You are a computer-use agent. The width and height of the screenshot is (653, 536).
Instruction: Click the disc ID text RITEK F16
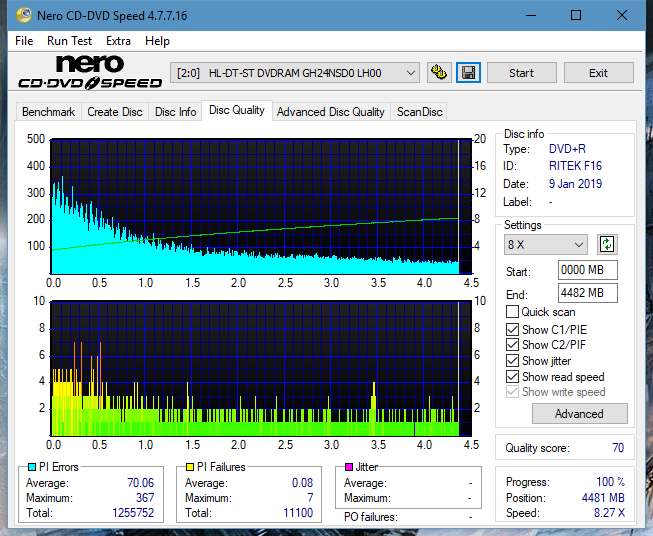point(575,166)
